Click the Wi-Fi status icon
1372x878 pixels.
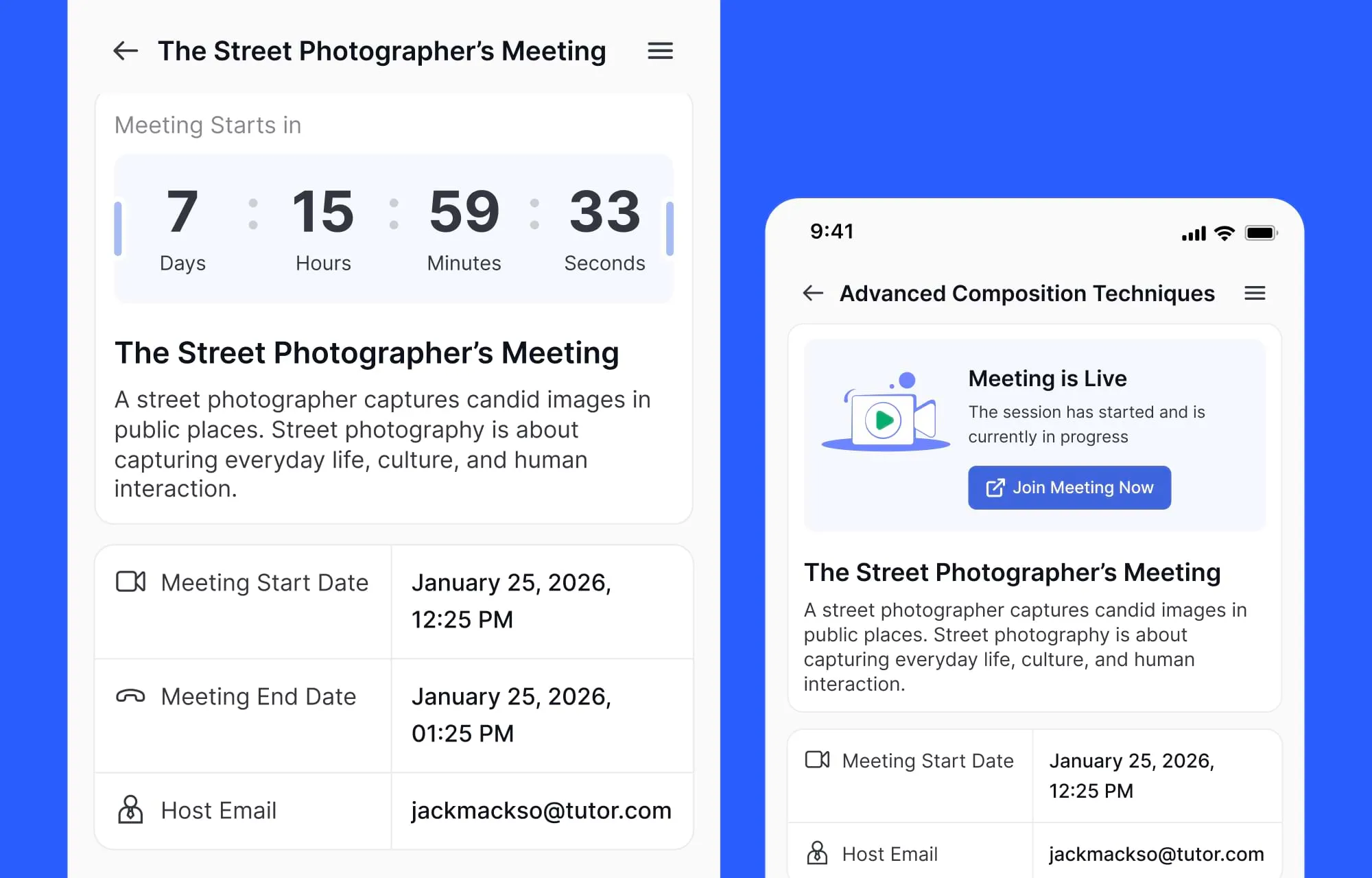(1225, 233)
